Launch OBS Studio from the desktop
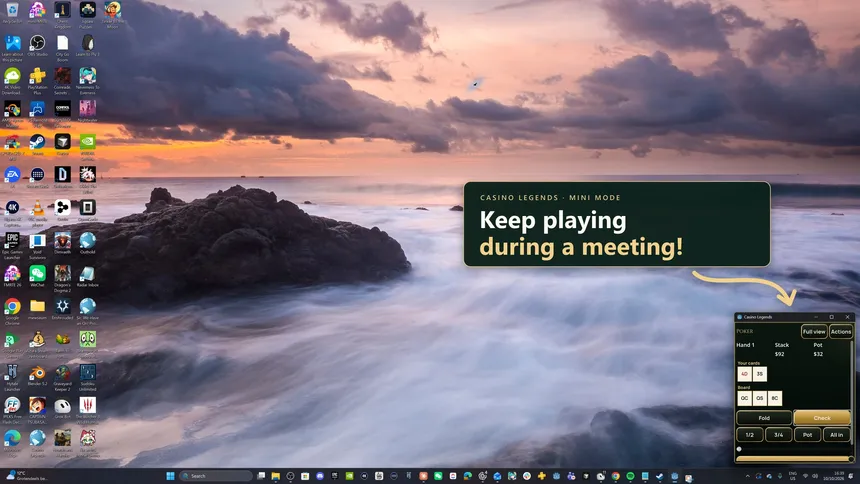860x484 pixels. click(x=37, y=46)
